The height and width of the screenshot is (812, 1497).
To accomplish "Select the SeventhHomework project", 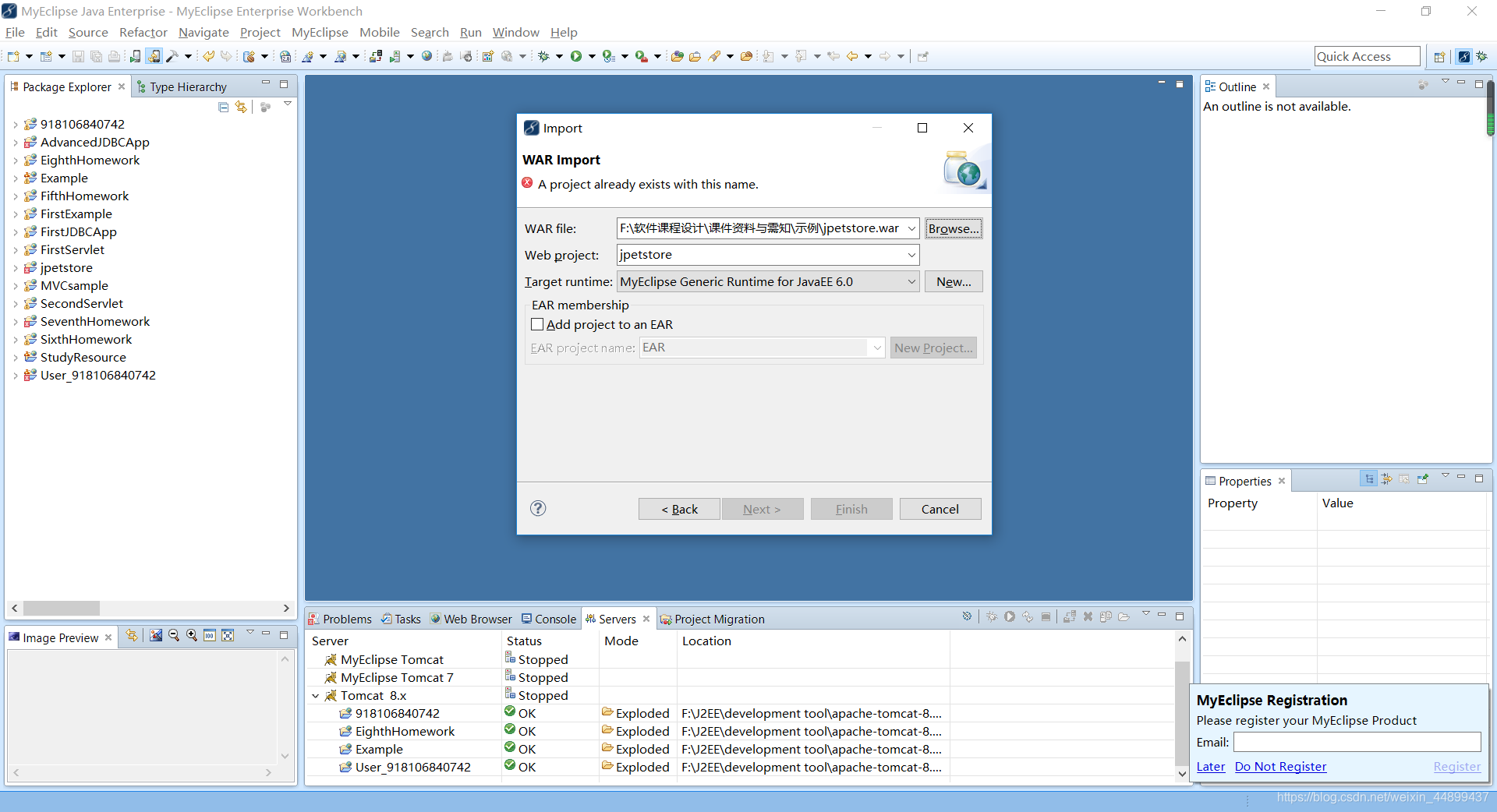I will pyautogui.click(x=95, y=322).
